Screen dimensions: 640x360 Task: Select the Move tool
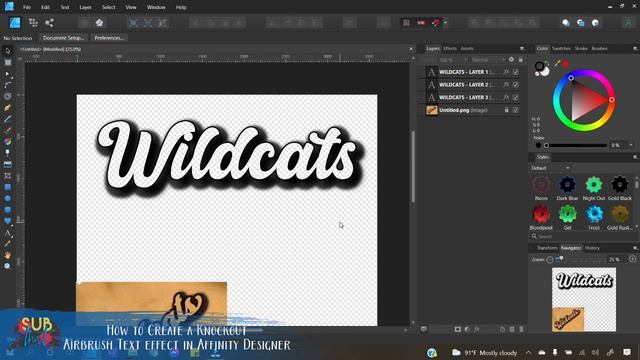(8, 51)
